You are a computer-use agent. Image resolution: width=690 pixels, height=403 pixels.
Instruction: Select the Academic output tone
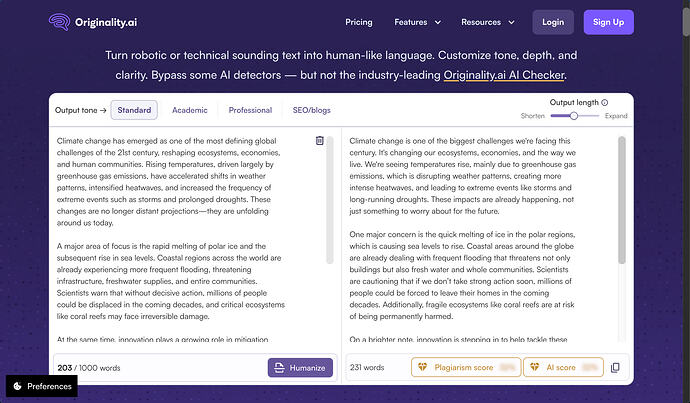click(x=190, y=110)
